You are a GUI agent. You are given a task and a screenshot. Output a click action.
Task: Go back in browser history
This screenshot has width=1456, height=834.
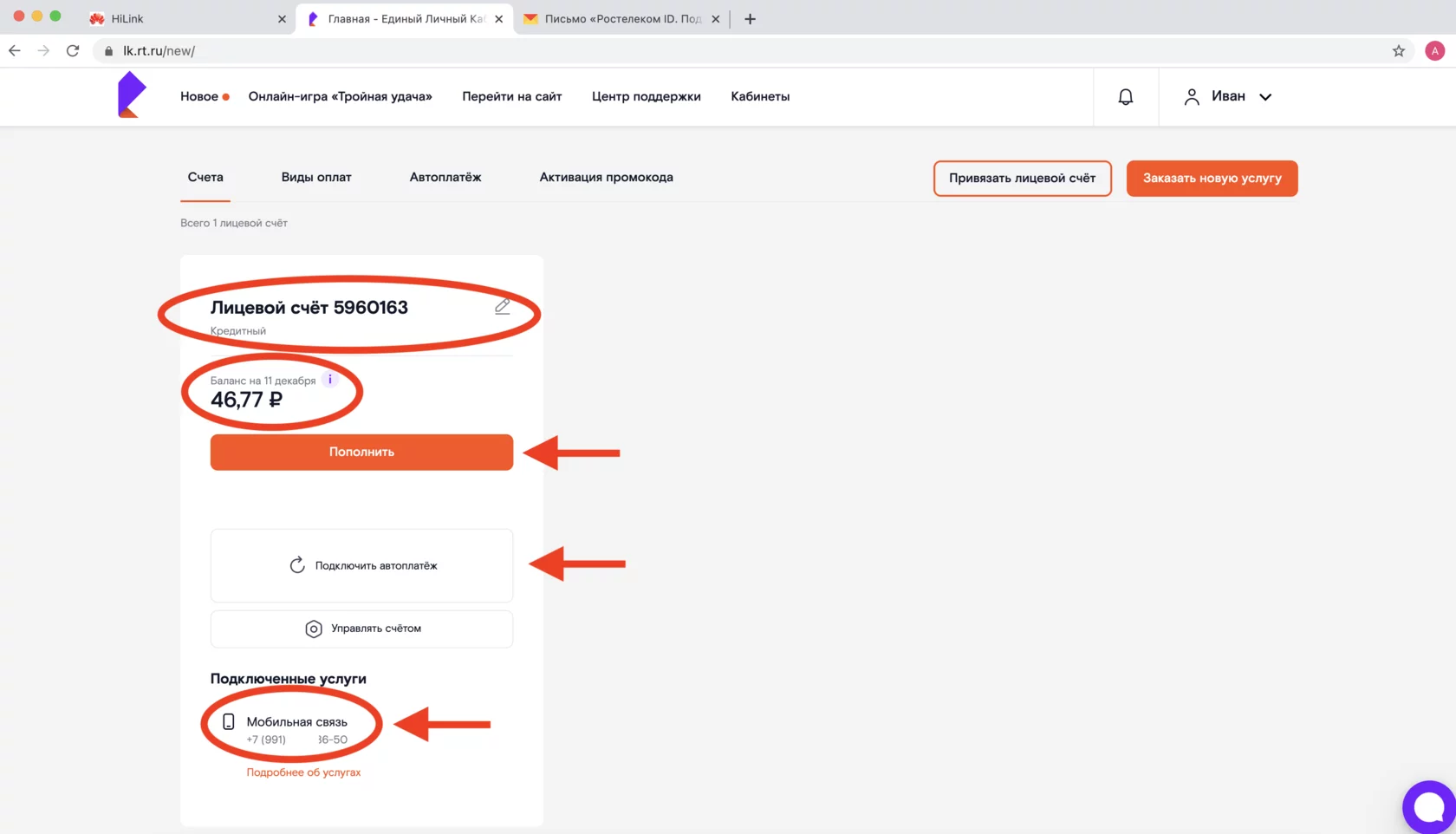(x=15, y=51)
